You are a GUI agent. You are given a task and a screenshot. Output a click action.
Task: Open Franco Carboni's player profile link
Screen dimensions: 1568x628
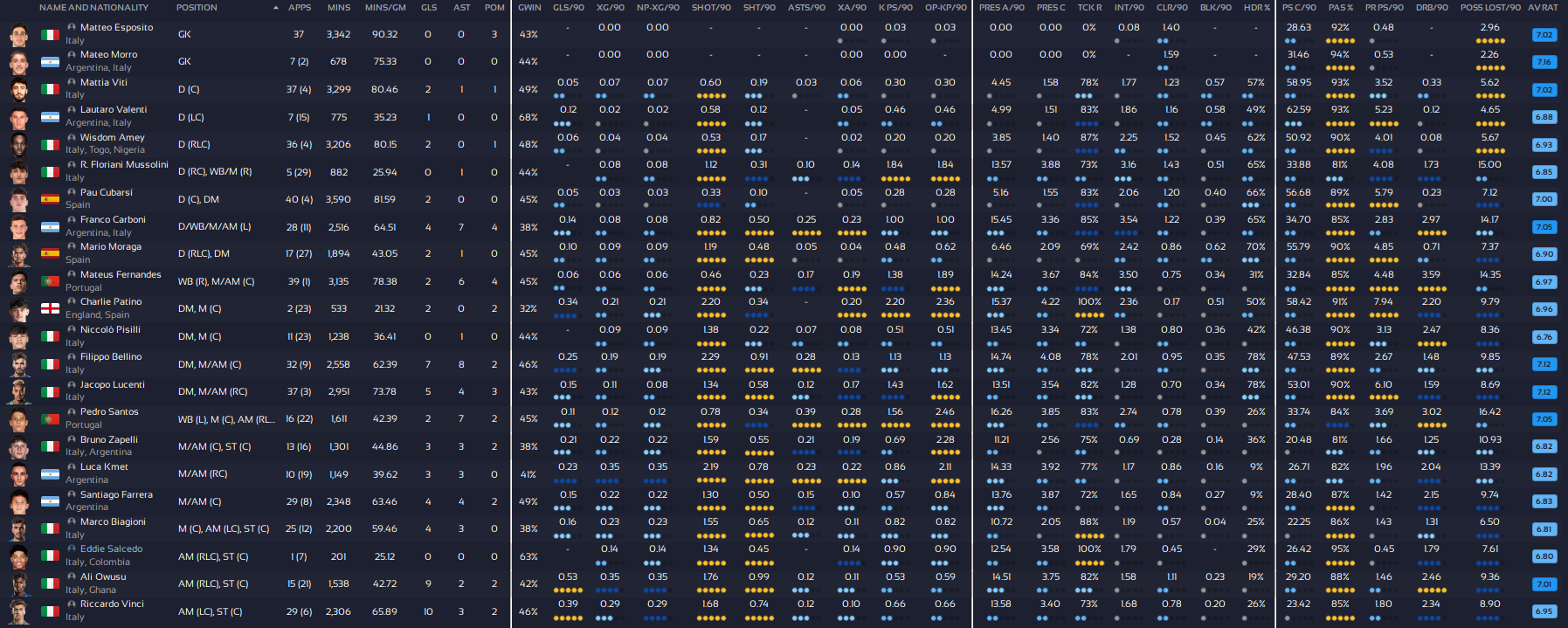(113, 220)
